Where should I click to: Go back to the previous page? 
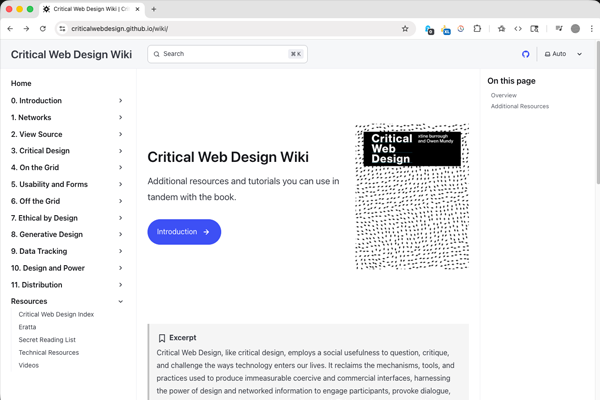click(x=10, y=29)
